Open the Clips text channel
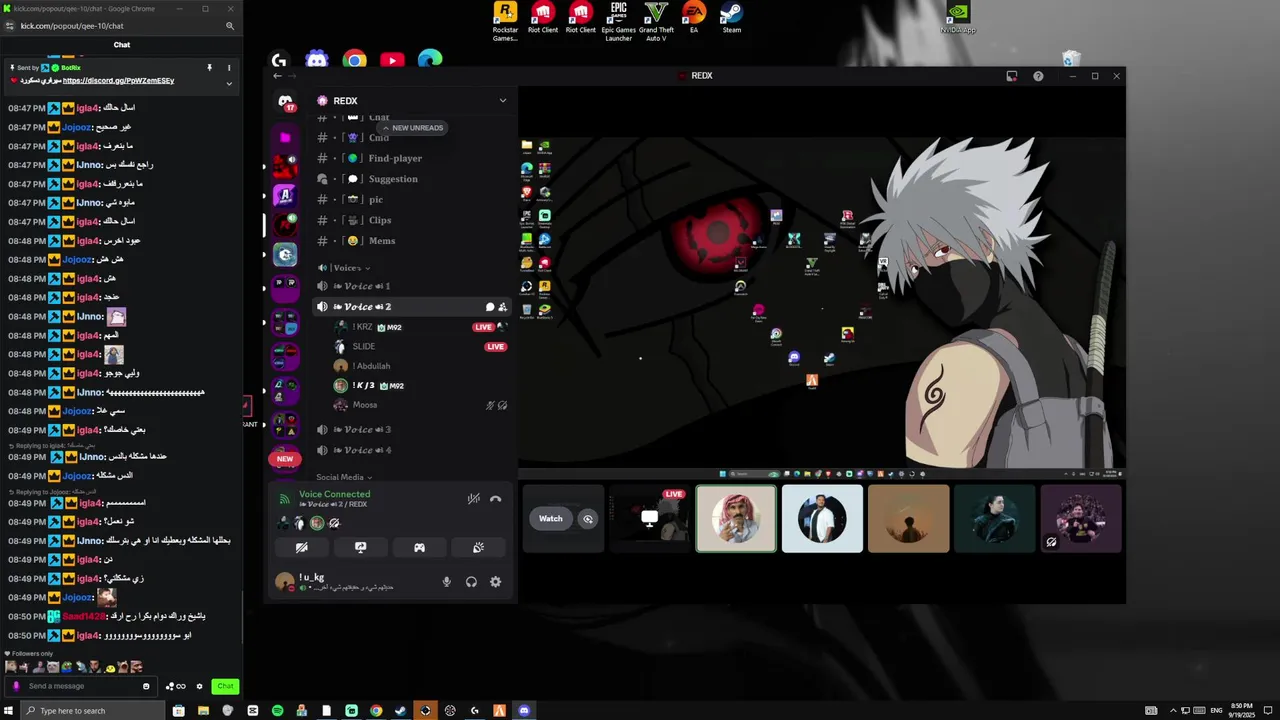1280x720 pixels. (x=412, y=220)
